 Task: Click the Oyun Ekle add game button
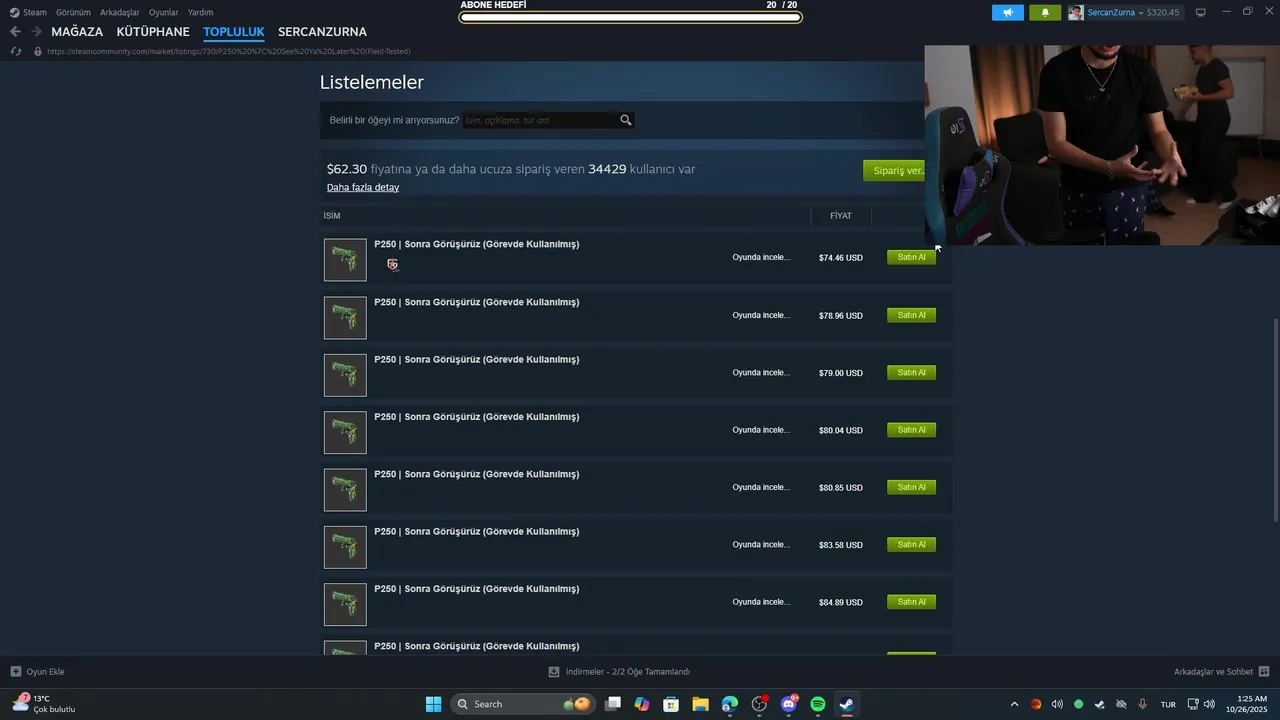click(x=37, y=672)
